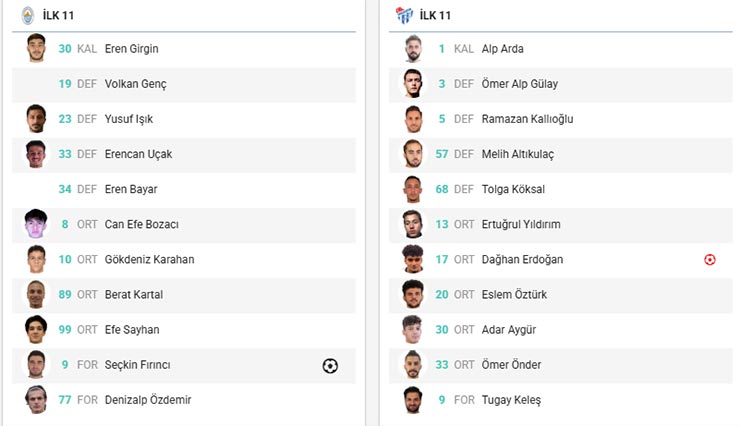Open Melih Altıkulaç player page

pos(518,154)
